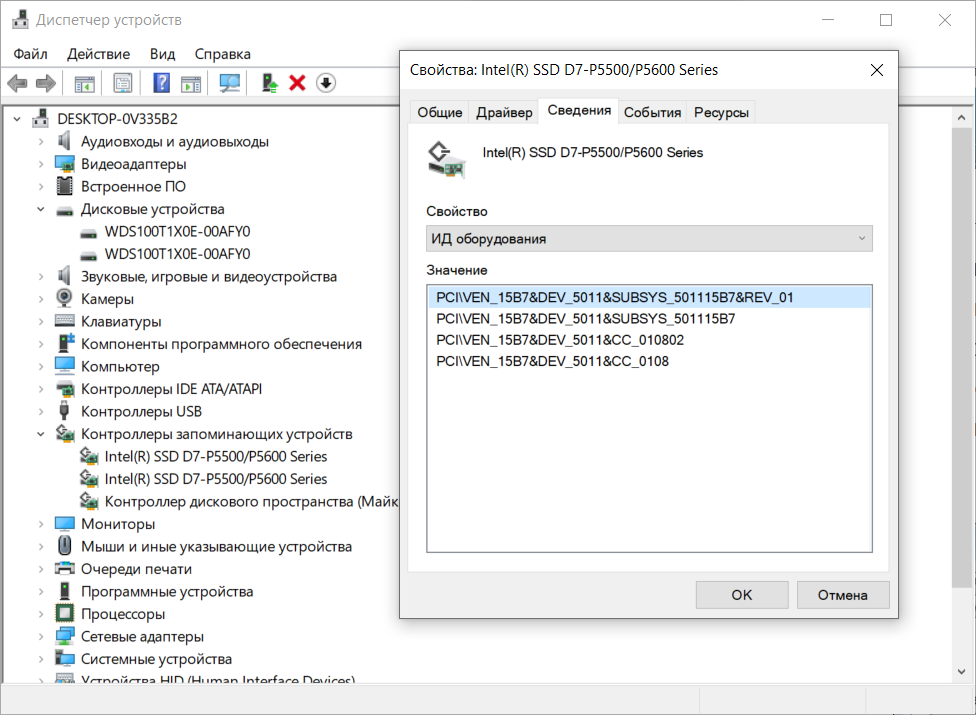Image resolution: width=976 pixels, height=715 pixels.
Task: Click the Процессоры CPU icon
Action: pos(65,614)
